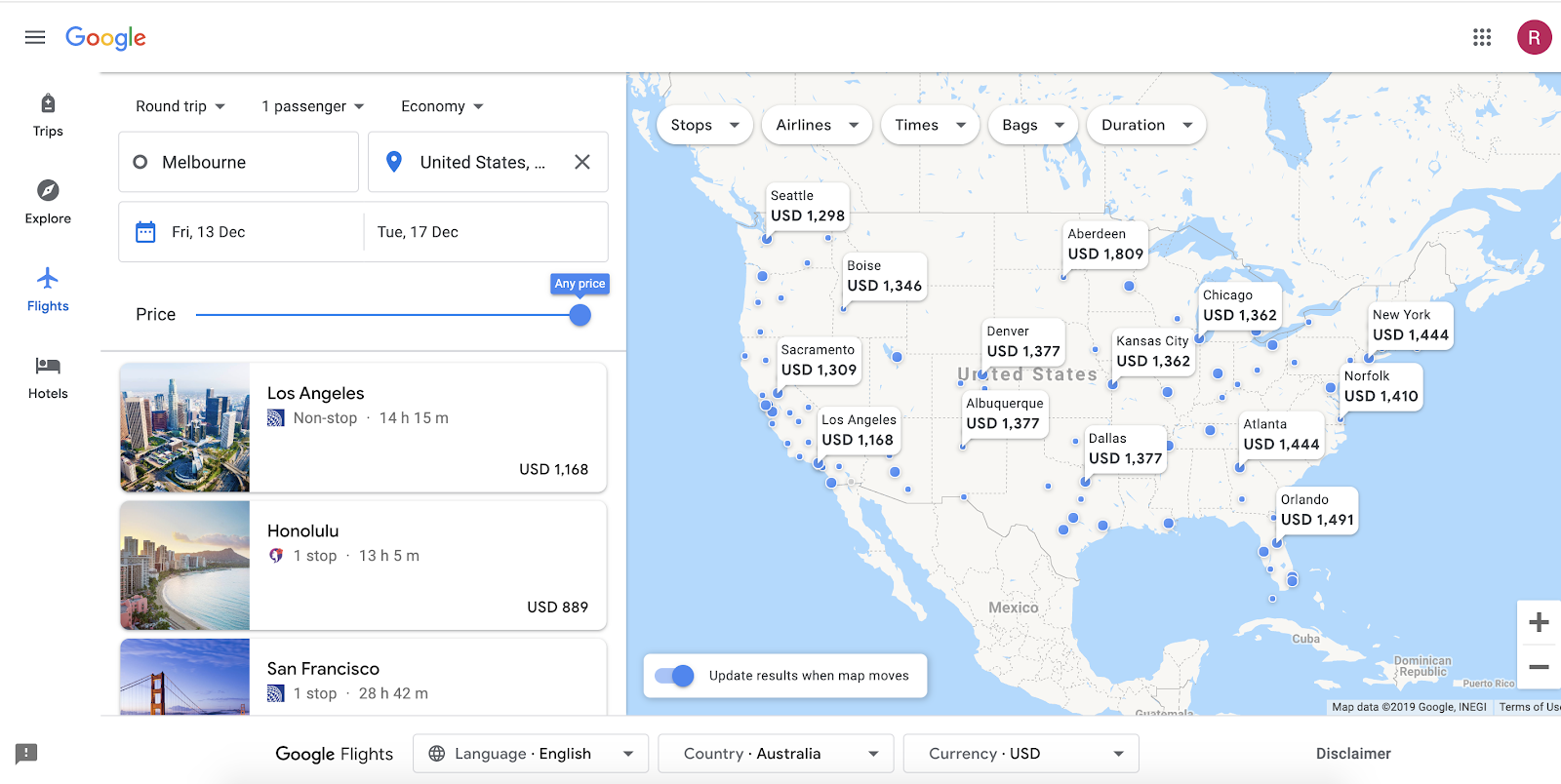Select the Orlando USD 1,491 map label

[x=1317, y=510]
